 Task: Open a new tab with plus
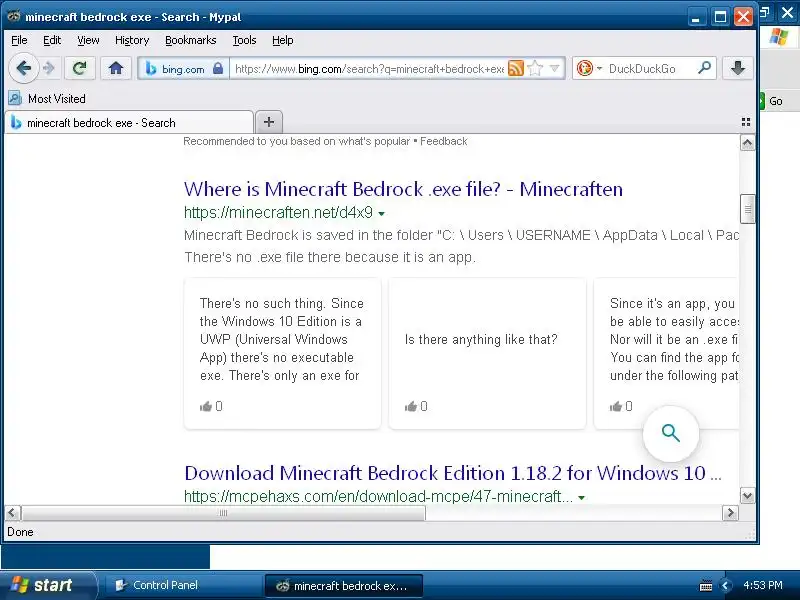(x=269, y=122)
